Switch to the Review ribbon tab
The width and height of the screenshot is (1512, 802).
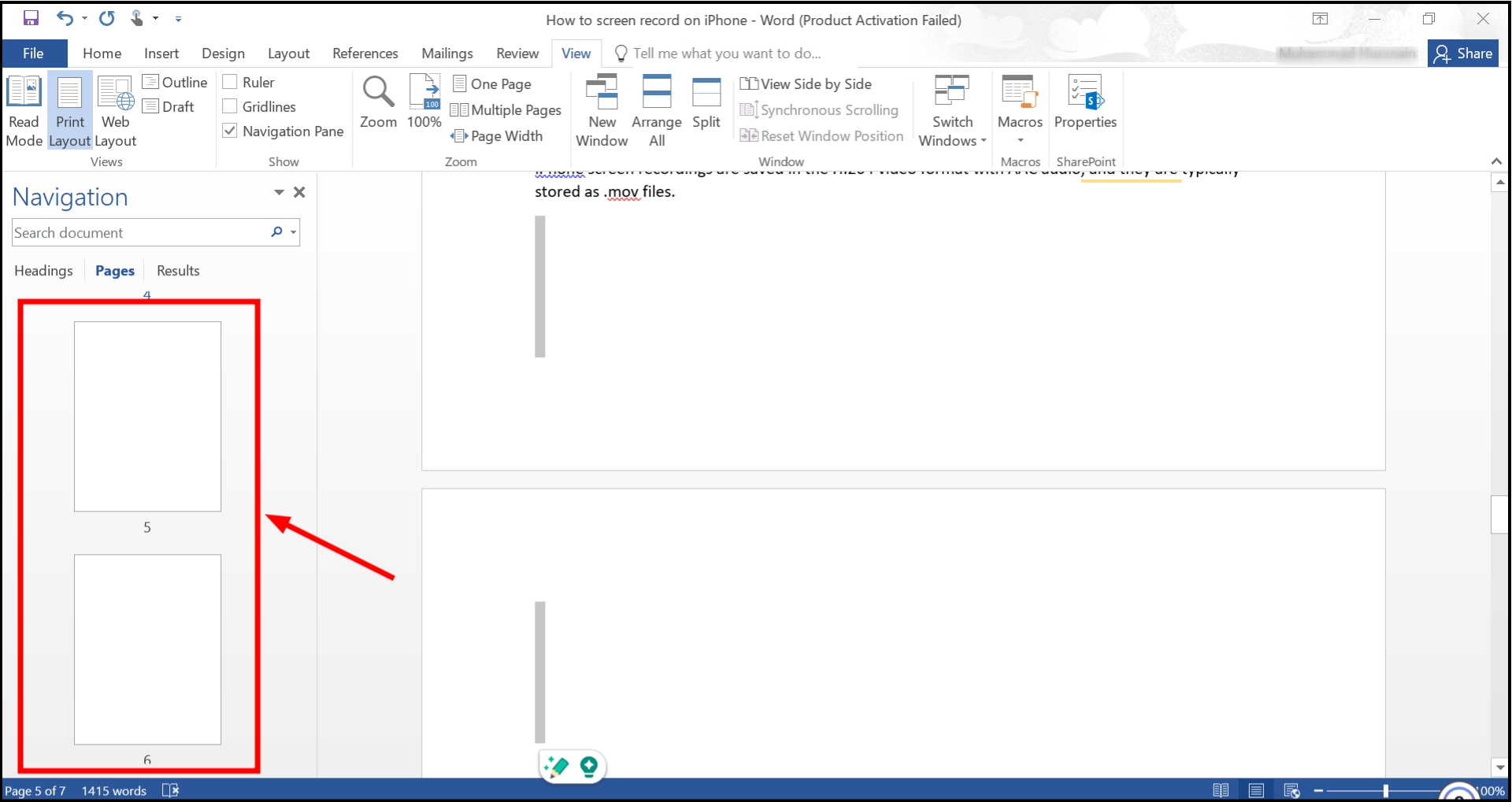517,53
